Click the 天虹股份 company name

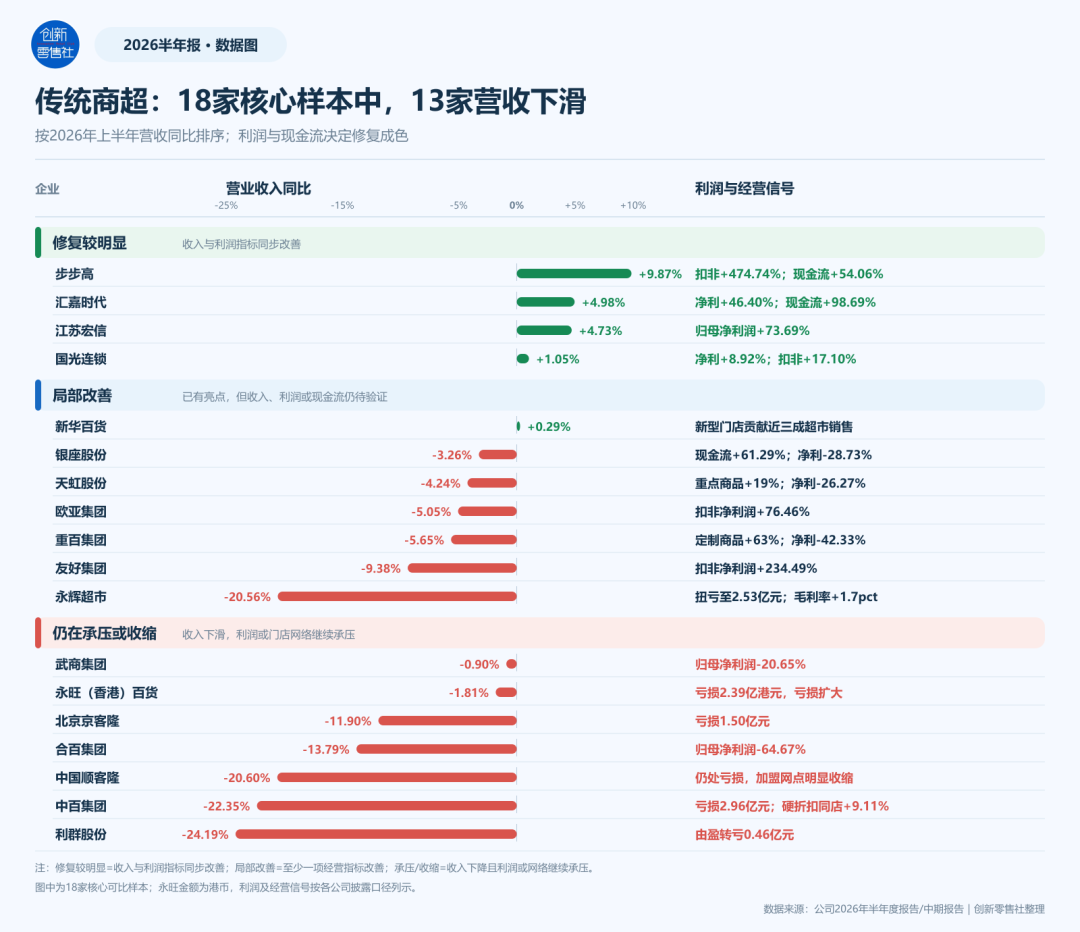(81, 483)
